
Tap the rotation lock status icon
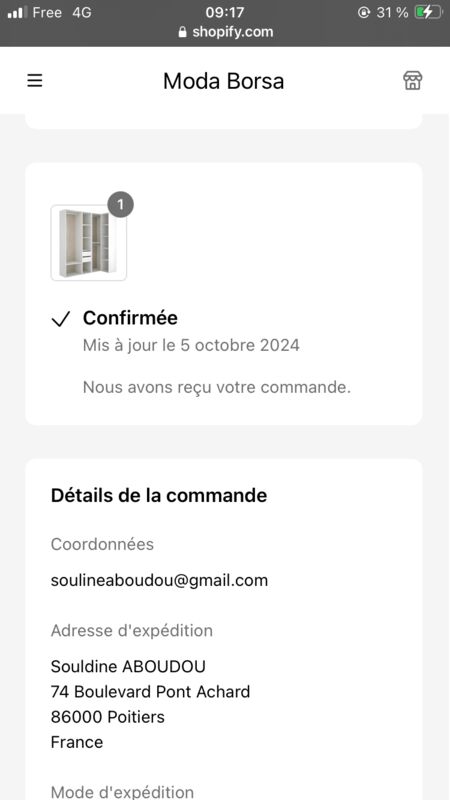[364, 13]
